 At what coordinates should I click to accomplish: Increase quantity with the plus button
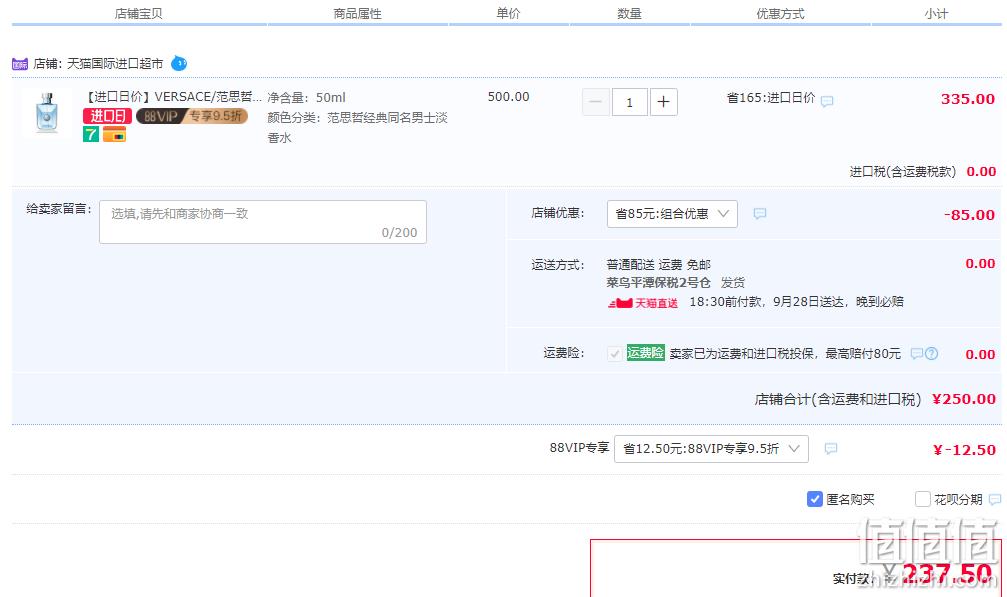tap(663, 102)
